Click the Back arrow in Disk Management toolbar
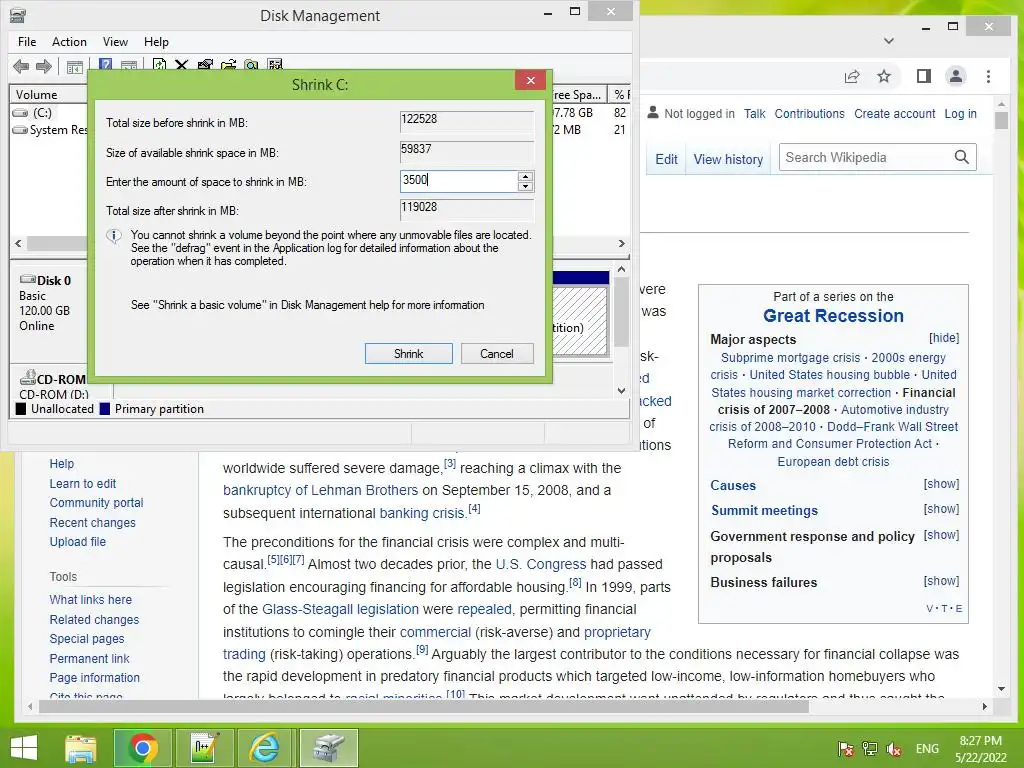This screenshot has height=768, width=1024. click(21, 66)
